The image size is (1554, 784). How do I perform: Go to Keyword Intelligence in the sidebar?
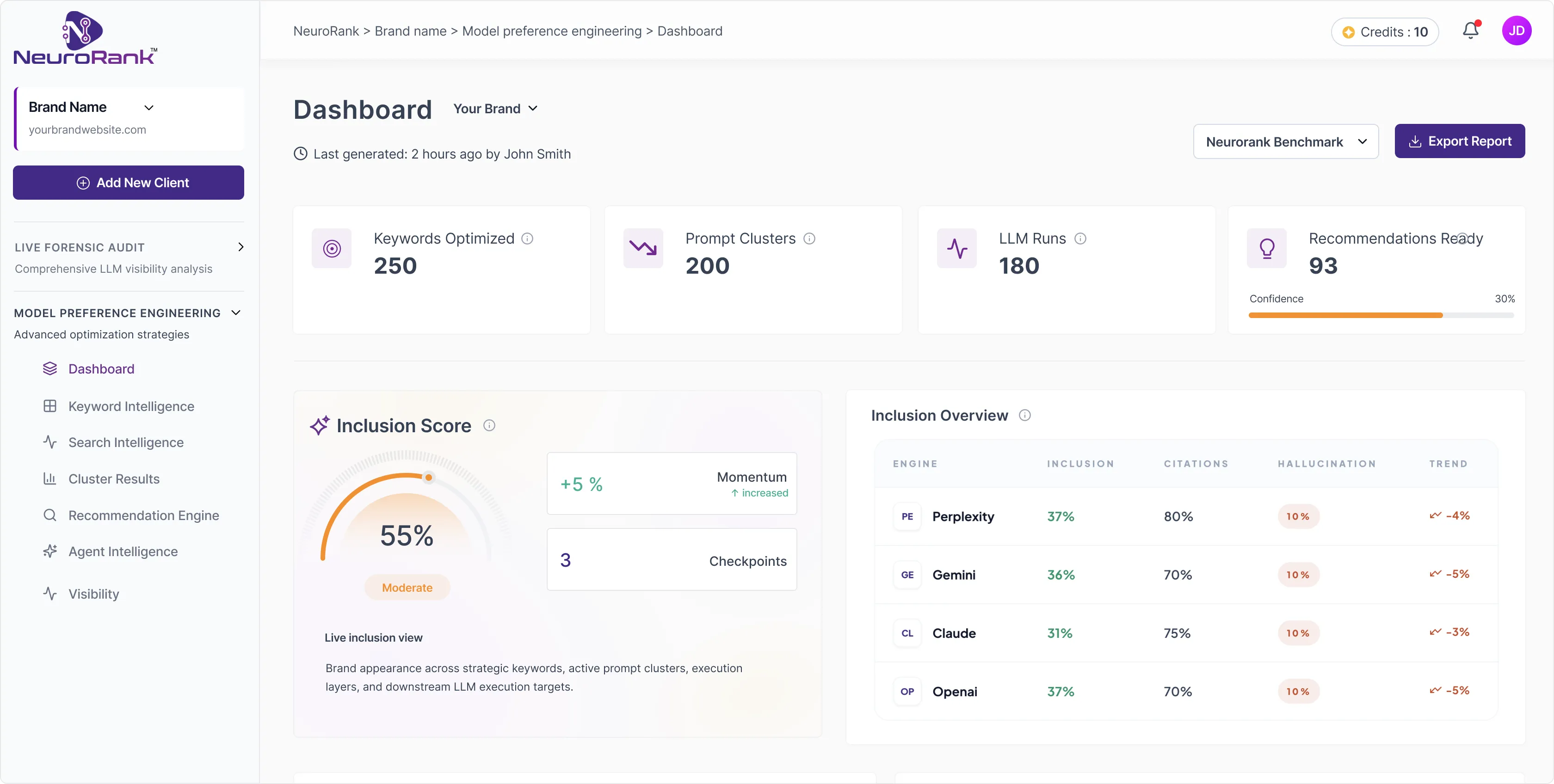coord(131,406)
